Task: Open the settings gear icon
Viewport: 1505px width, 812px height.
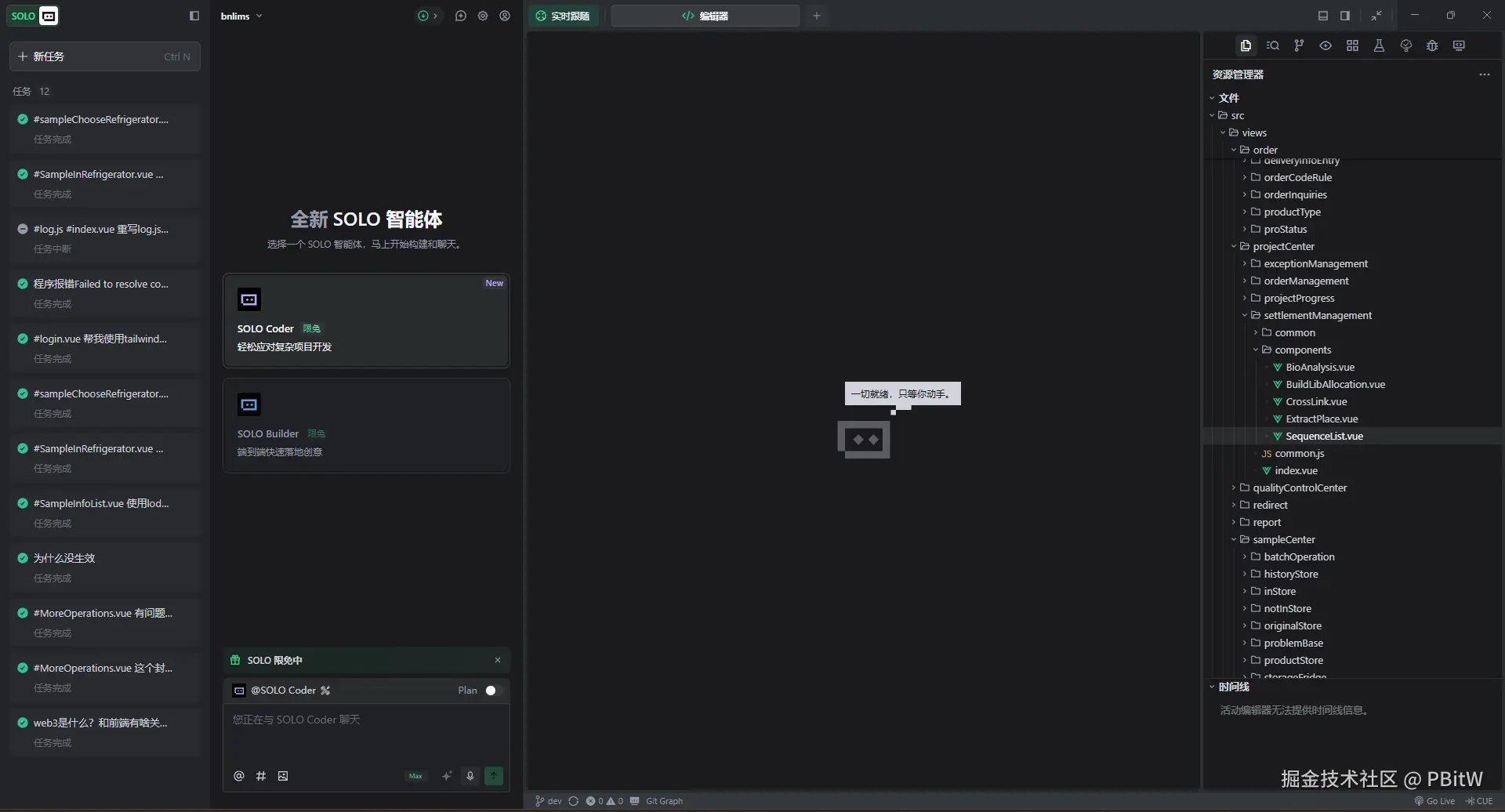Action: [x=483, y=16]
